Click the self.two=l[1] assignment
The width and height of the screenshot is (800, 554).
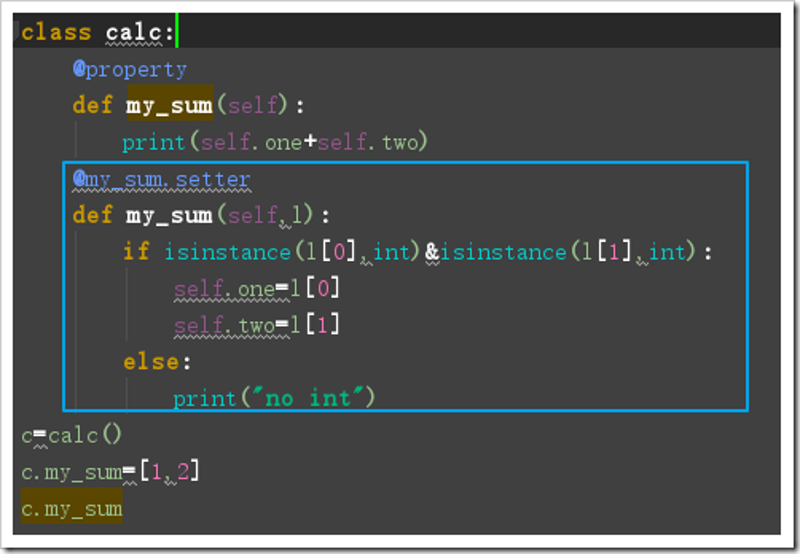[257, 325]
